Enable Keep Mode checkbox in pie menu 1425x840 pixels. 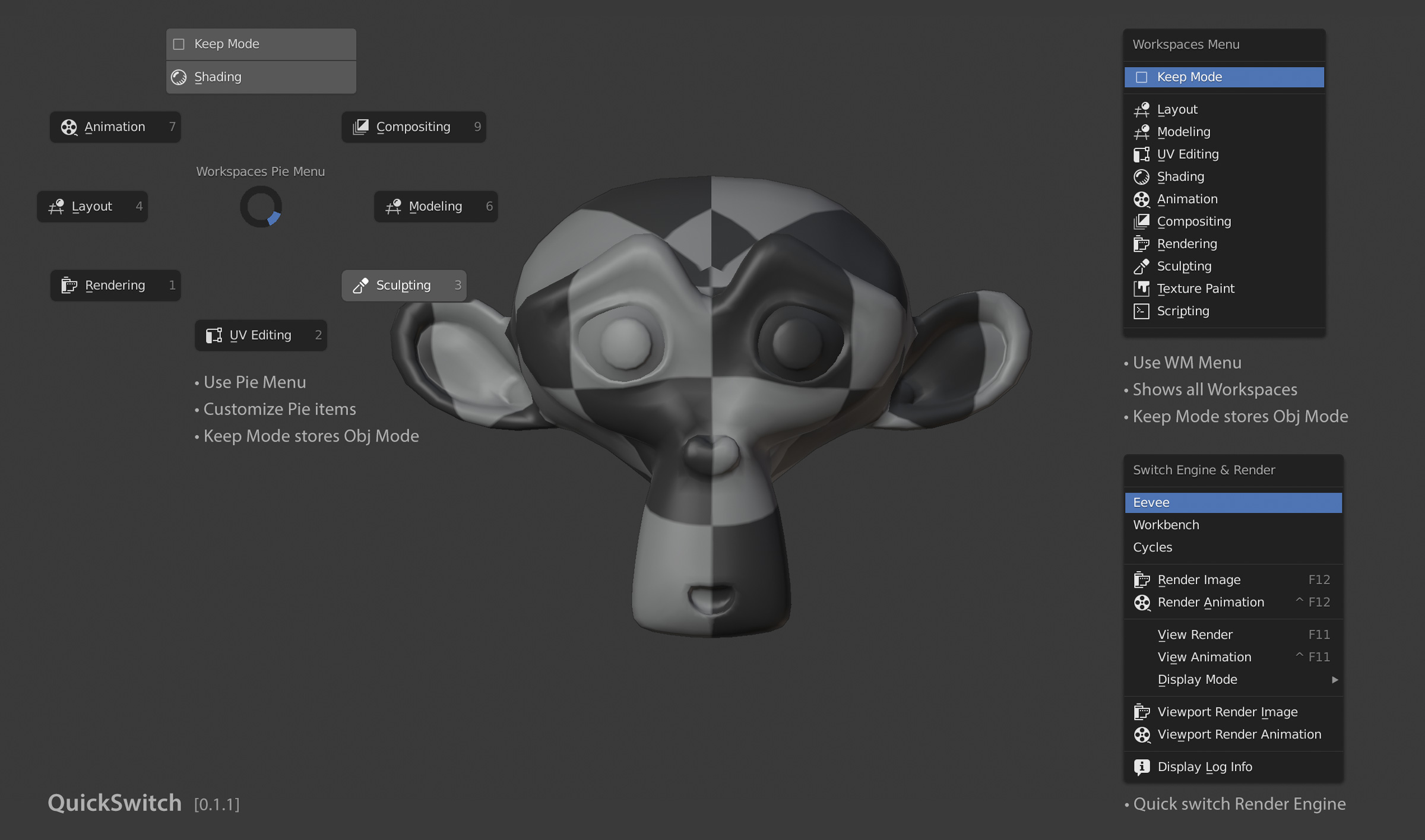(179, 45)
